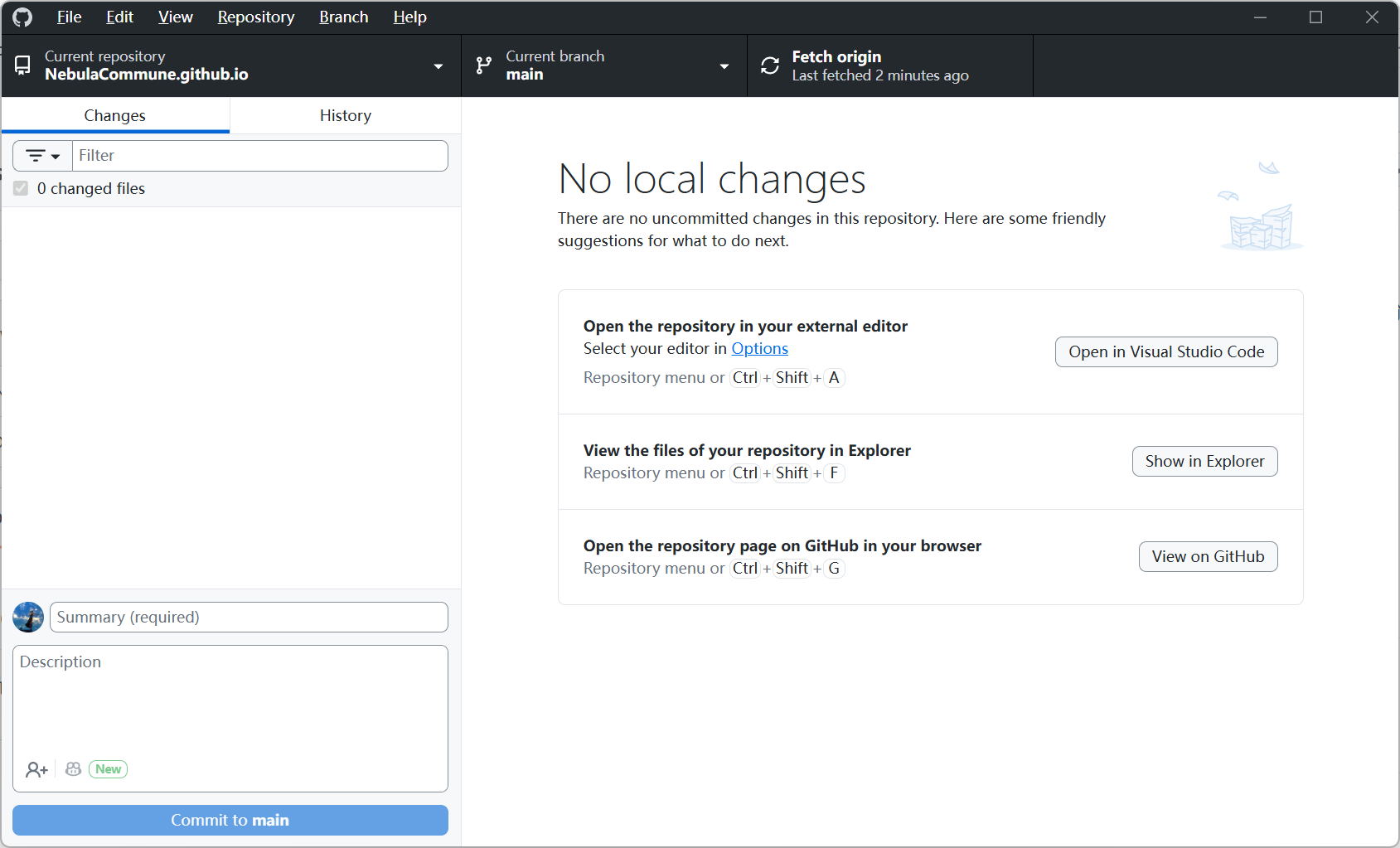The image size is (1400, 848).
Task: Click the Fetch origin sync icon
Action: pos(770,65)
